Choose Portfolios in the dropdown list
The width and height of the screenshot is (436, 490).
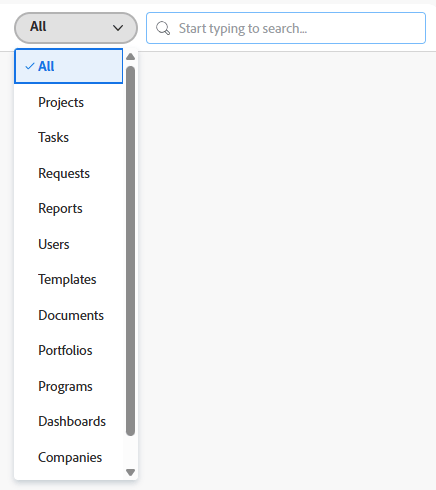69,350
